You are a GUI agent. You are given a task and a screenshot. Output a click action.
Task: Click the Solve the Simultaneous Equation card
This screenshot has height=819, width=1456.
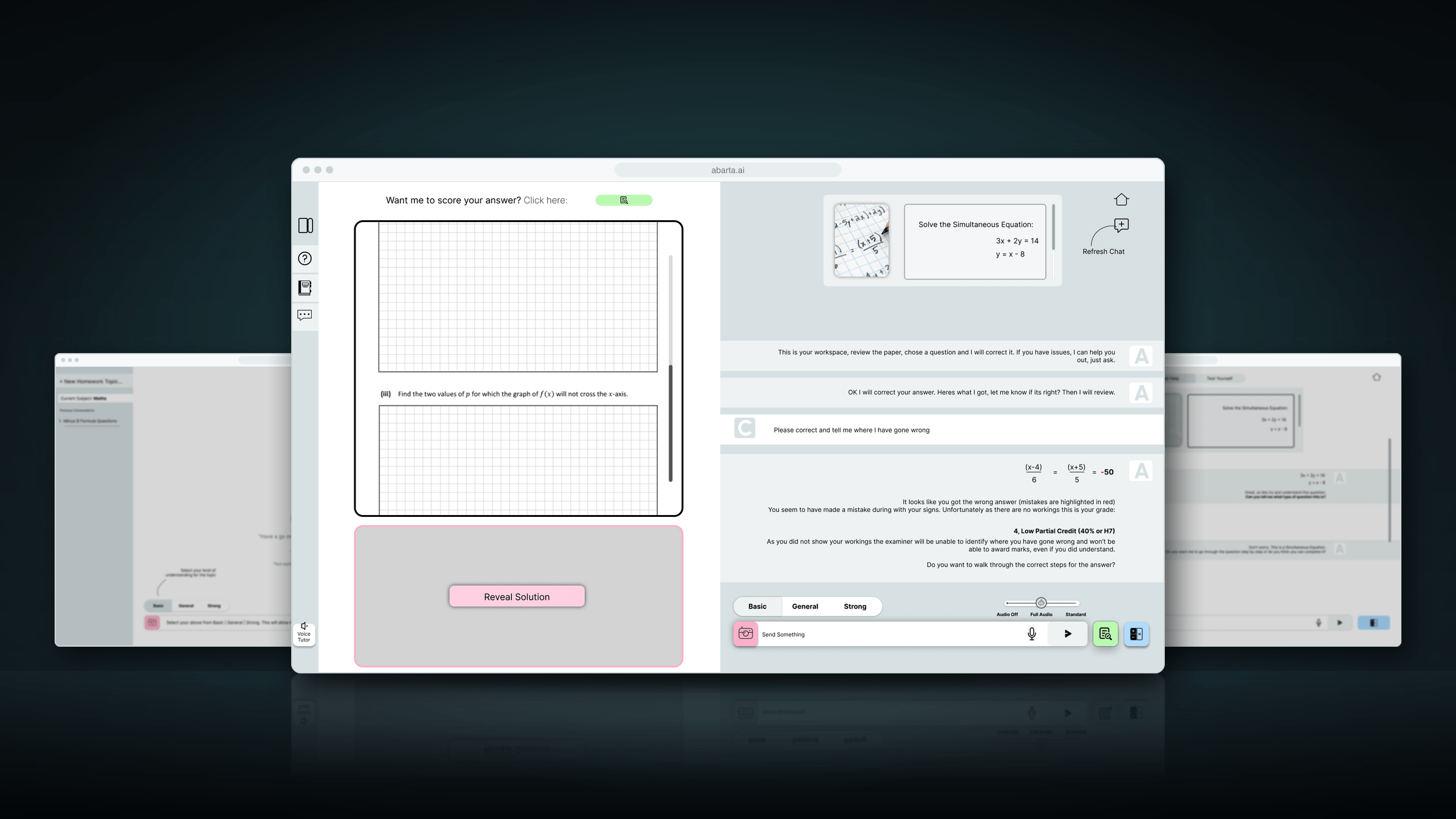coord(975,241)
